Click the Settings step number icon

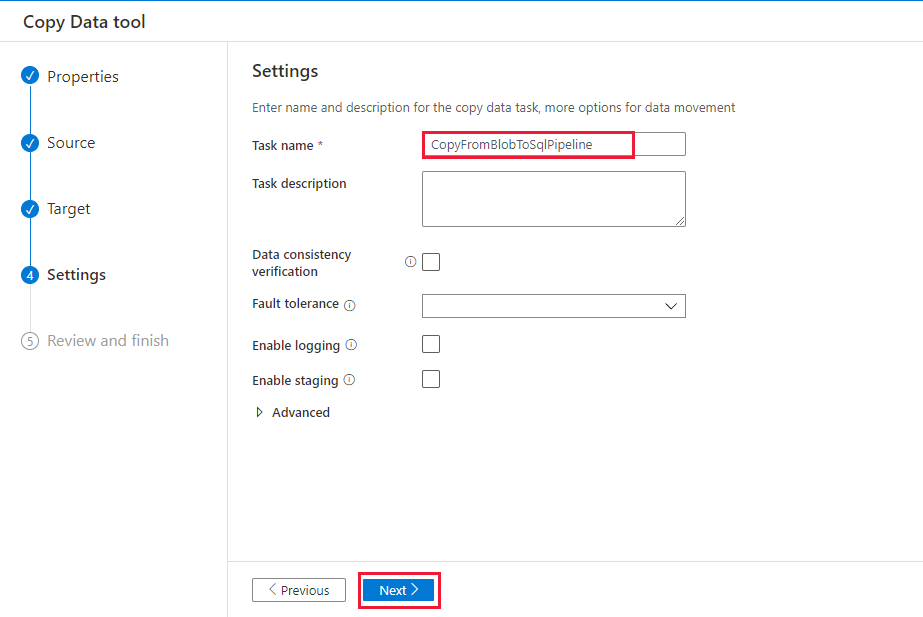[29, 274]
